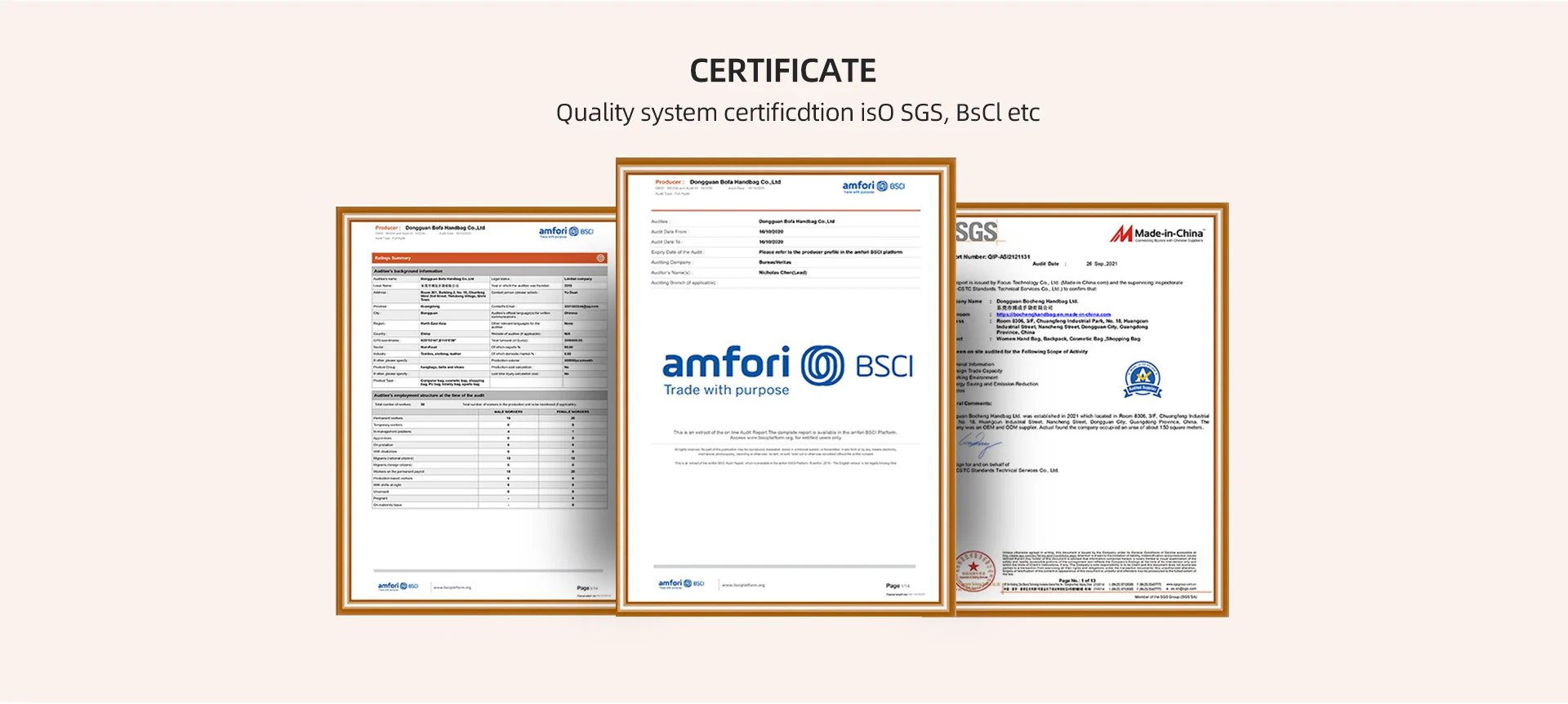Open the bochenghandbag made-in-china.com link
Viewport: 1568px width, 704px height.
pyautogui.click(x=1053, y=314)
